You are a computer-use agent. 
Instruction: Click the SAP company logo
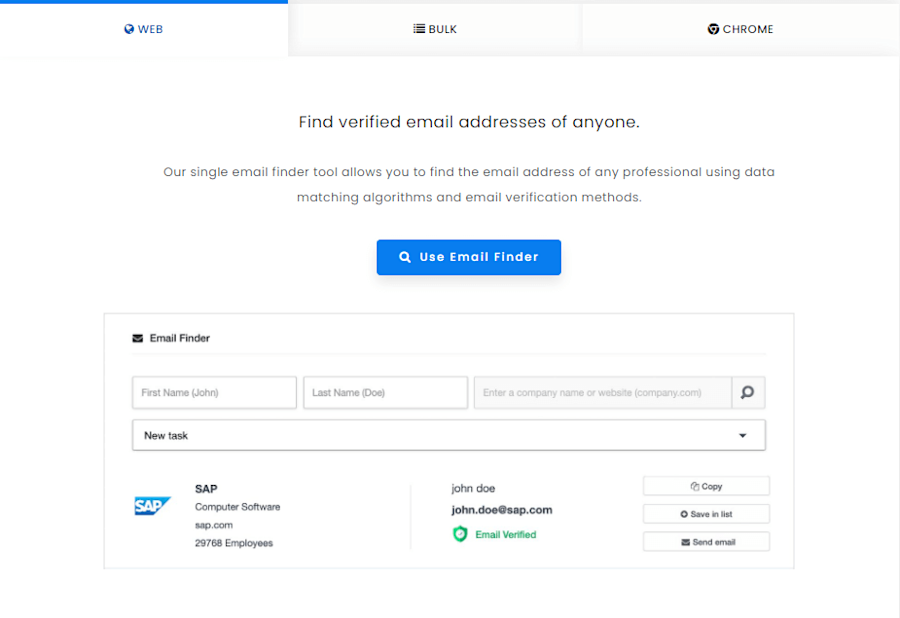click(x=152, y=506)
